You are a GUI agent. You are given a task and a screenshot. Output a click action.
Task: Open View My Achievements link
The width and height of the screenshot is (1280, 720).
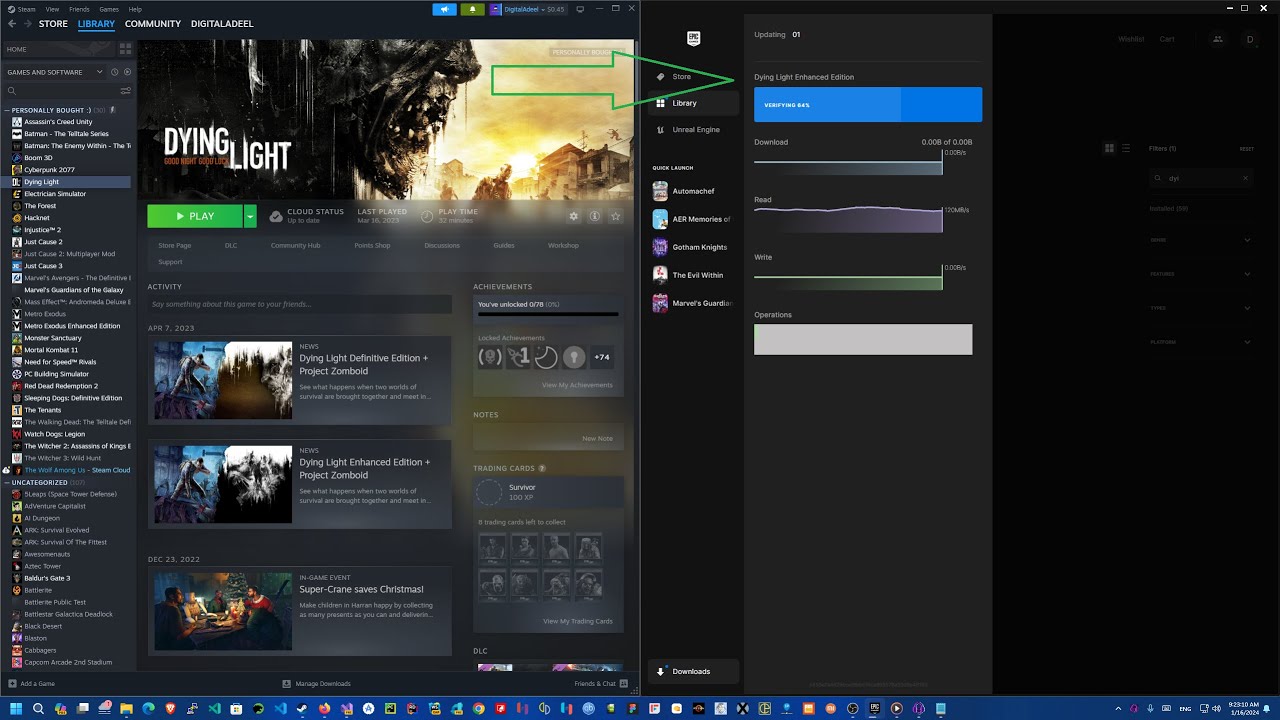(577, 385)
